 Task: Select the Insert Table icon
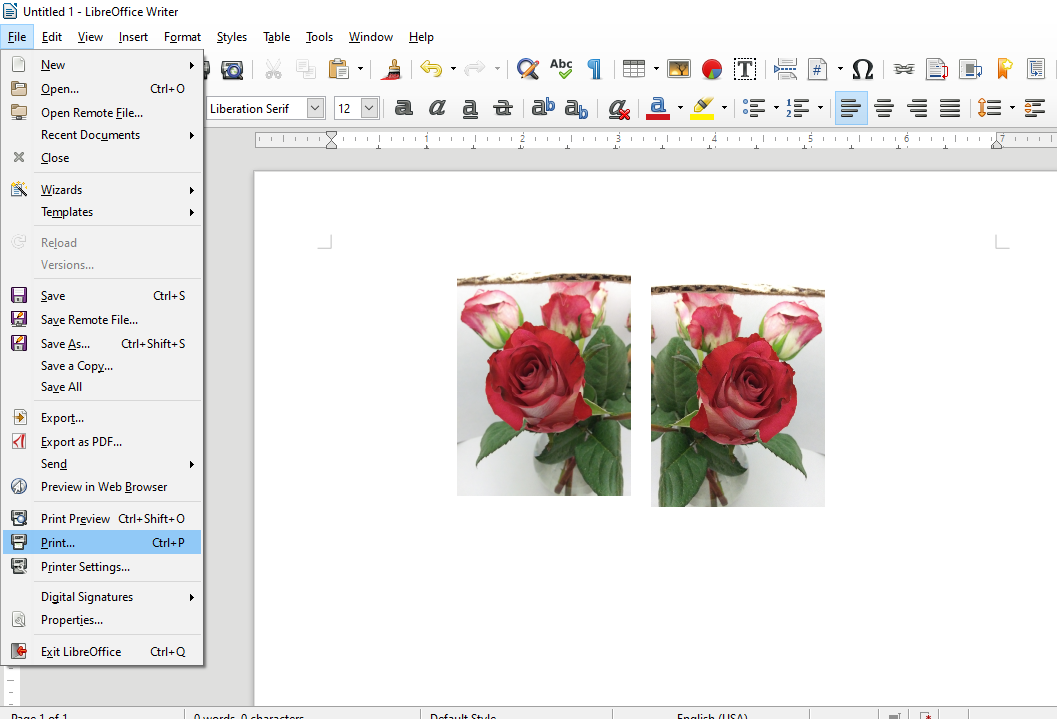tap(633, 69)
